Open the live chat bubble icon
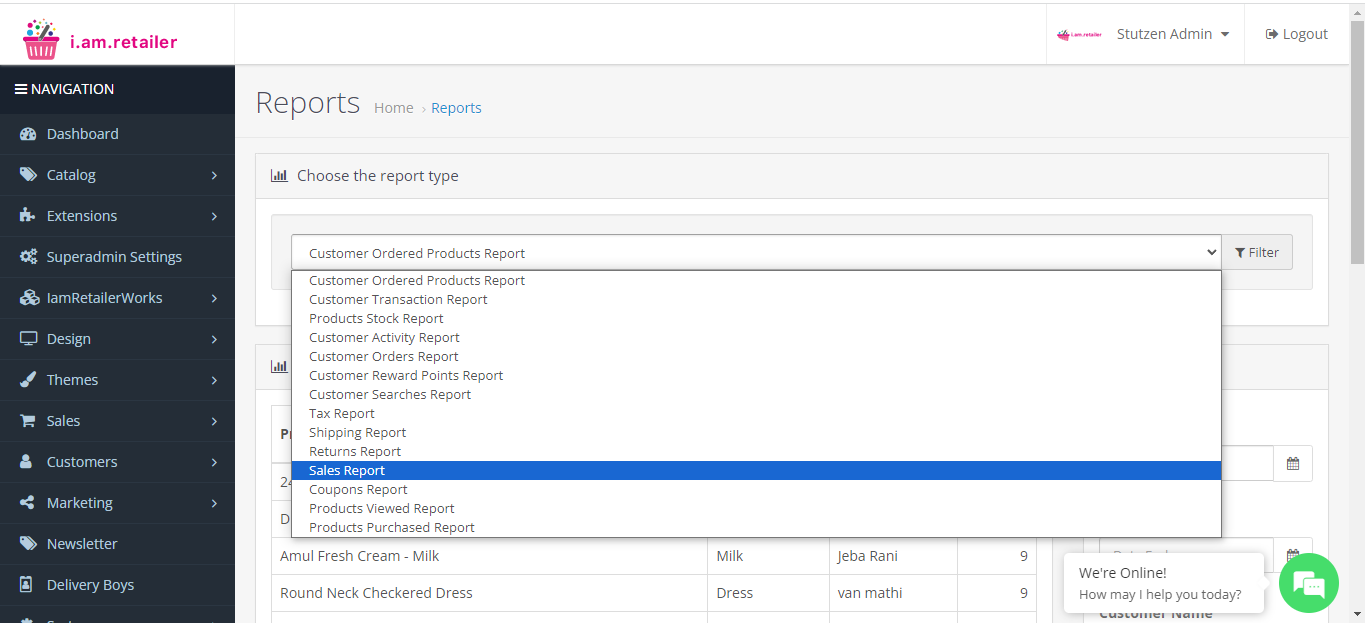Viewport: 1365px width, 623px height. 1308,583
